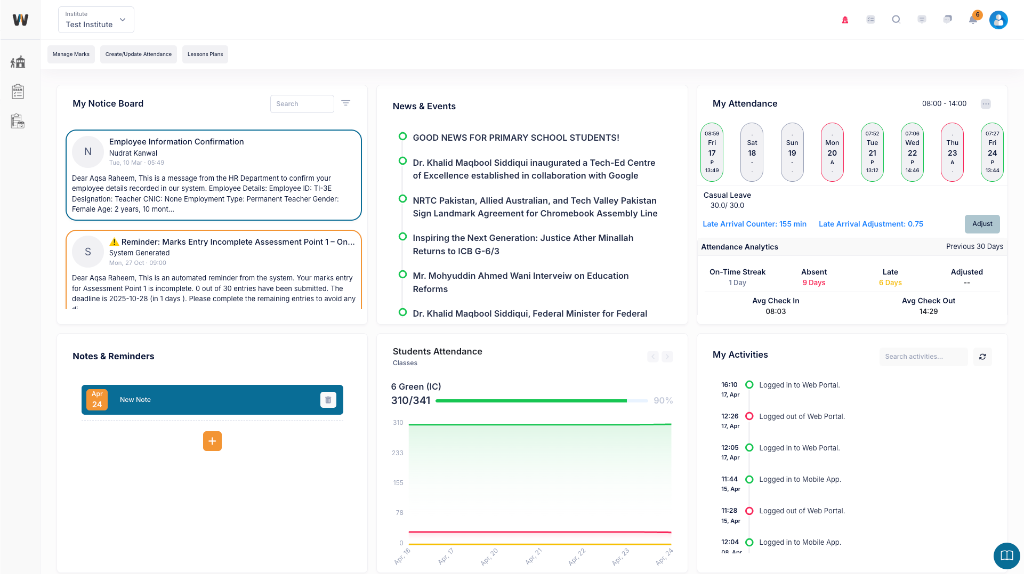Select Sat 18 attendance day pill
This screenshot has height=574, width=1024.
pyautogui.click(x=752, y=152)
